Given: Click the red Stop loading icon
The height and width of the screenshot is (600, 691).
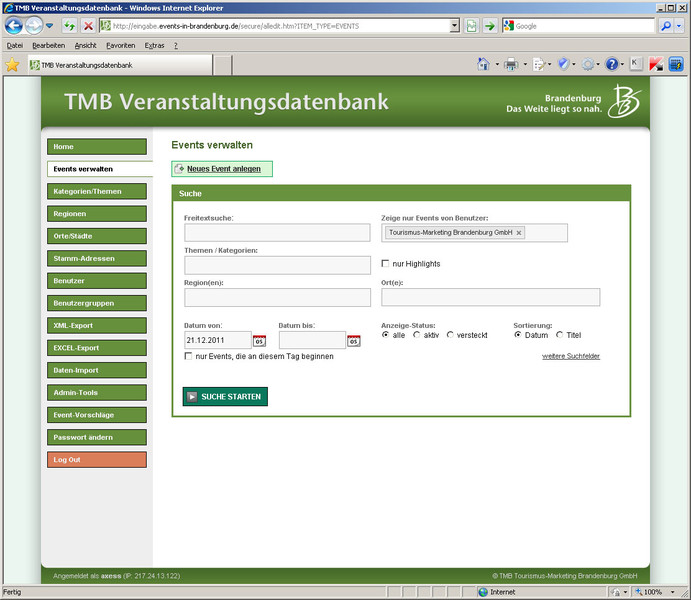Looking at the screenshot, I should 89,26.
